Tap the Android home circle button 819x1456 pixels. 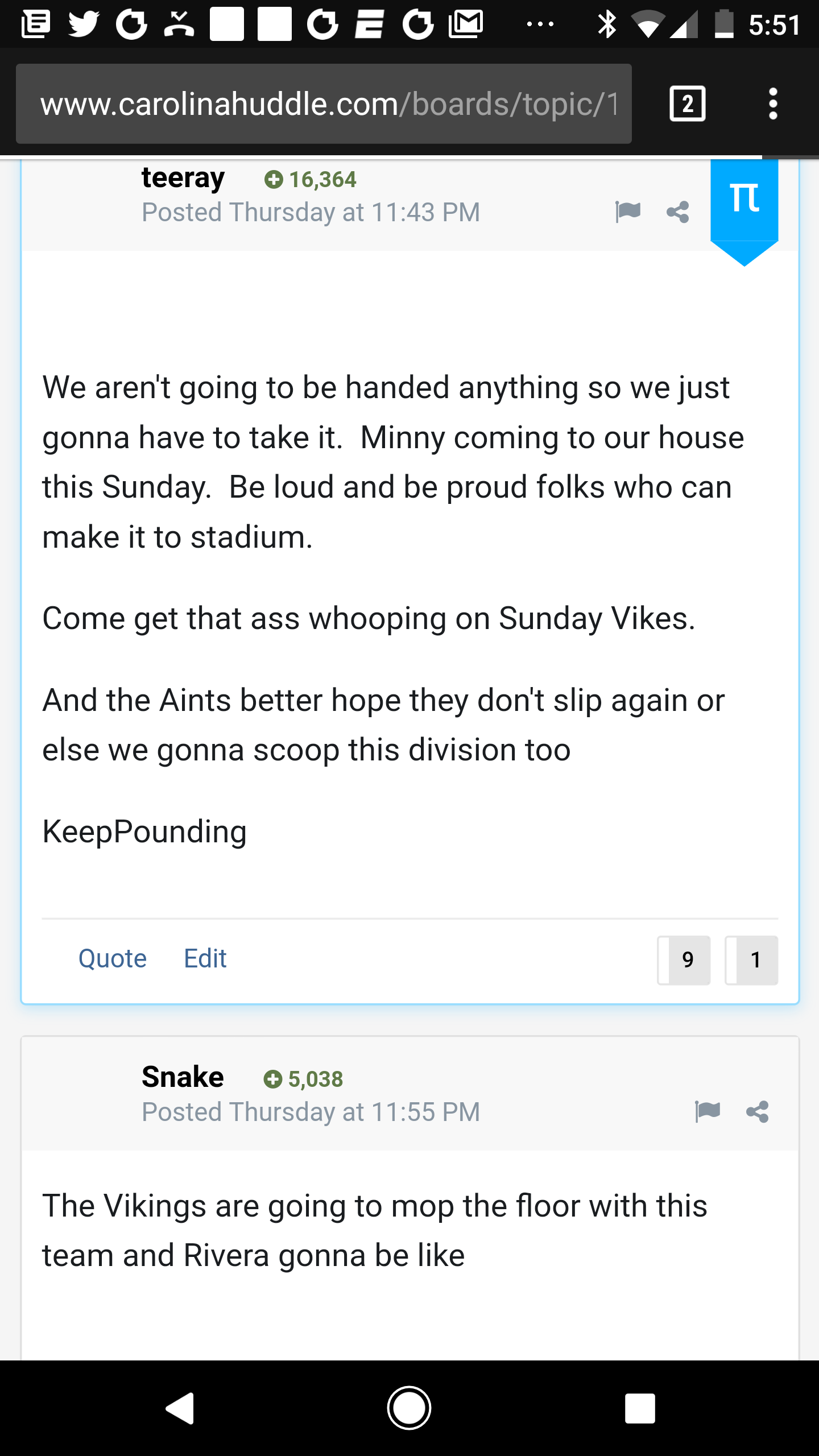(x=409, y=1408)
